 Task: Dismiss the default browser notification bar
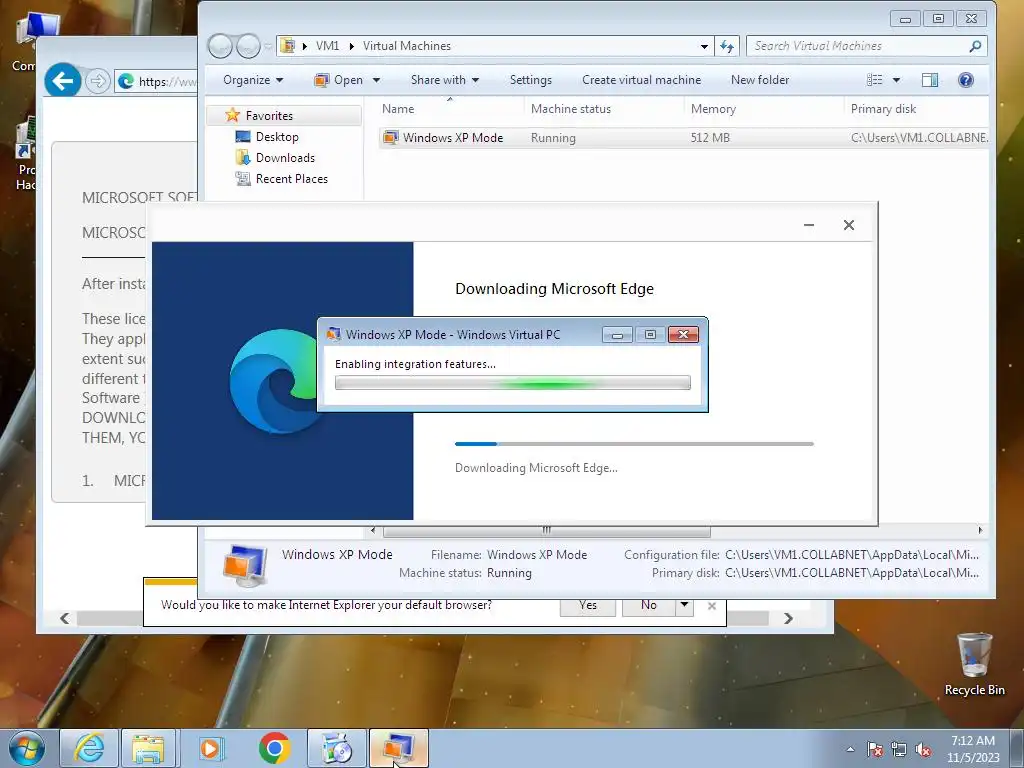712,606
